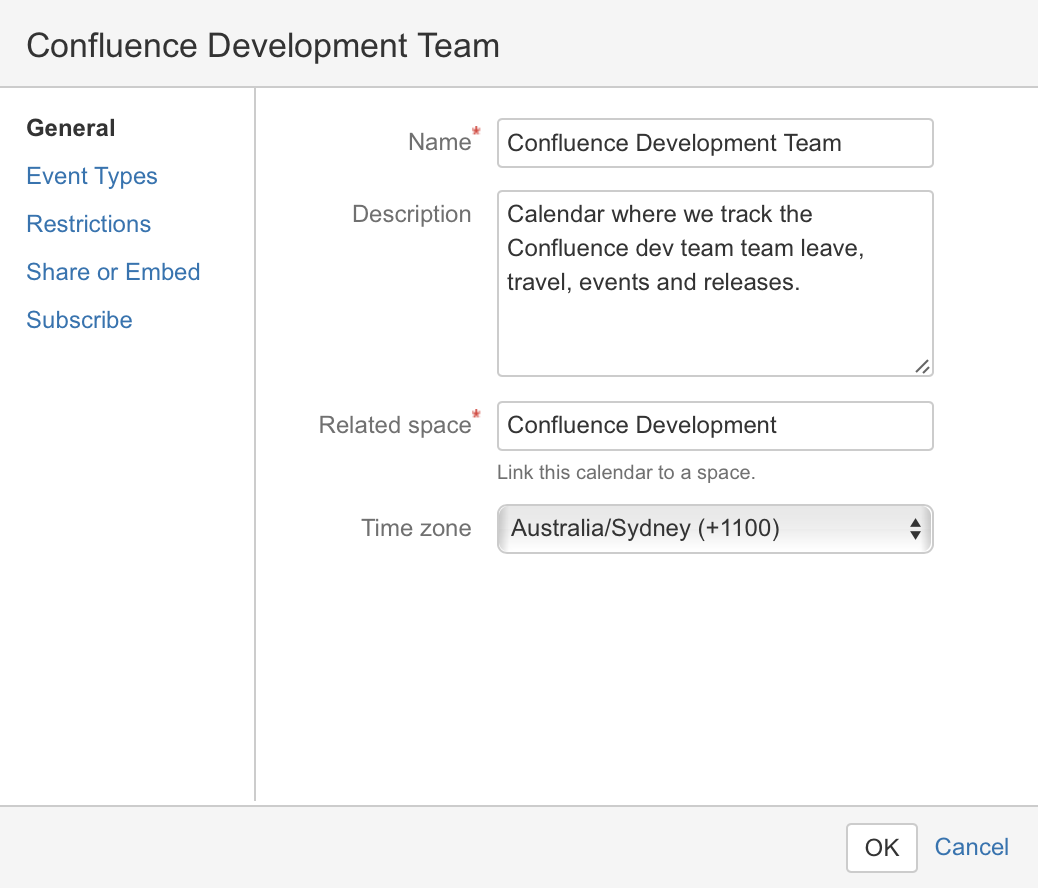The height and width of the screenshot is (888, 1038).
Task: Click the Related space input field
Action: click(714, 425)
